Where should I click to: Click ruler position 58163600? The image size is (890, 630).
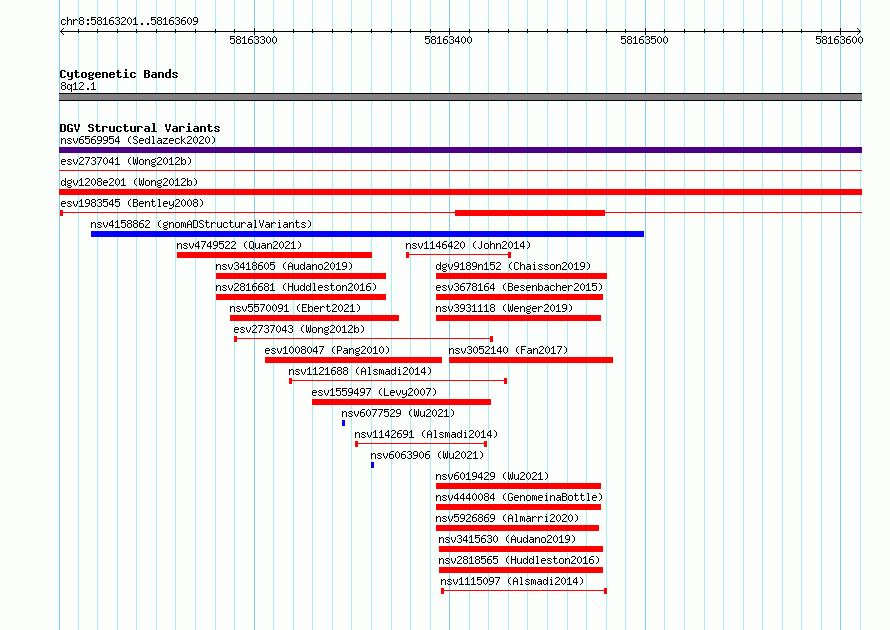839,40
